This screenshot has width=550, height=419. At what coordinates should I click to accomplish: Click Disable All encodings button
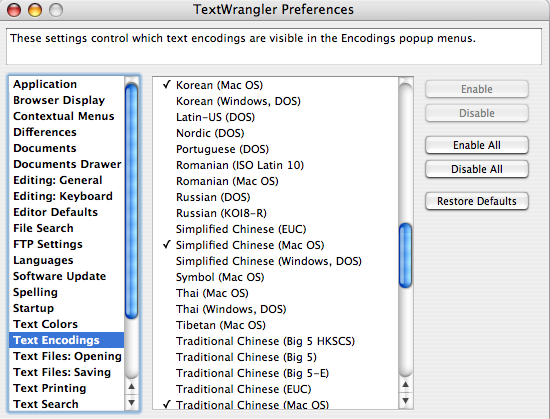pyautogui.click(x=477, y=169)
